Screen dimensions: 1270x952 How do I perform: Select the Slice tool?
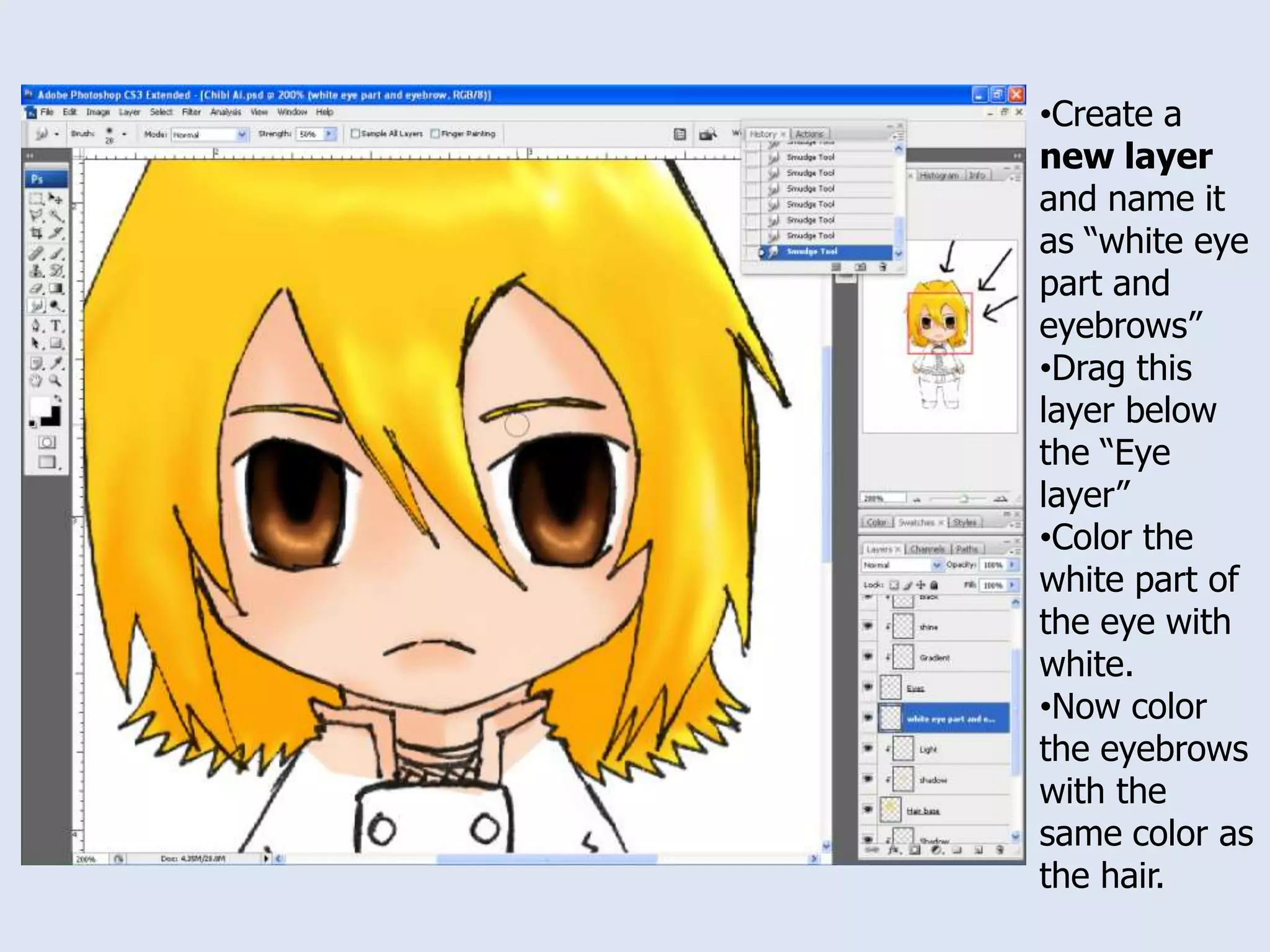coord(56,233)
